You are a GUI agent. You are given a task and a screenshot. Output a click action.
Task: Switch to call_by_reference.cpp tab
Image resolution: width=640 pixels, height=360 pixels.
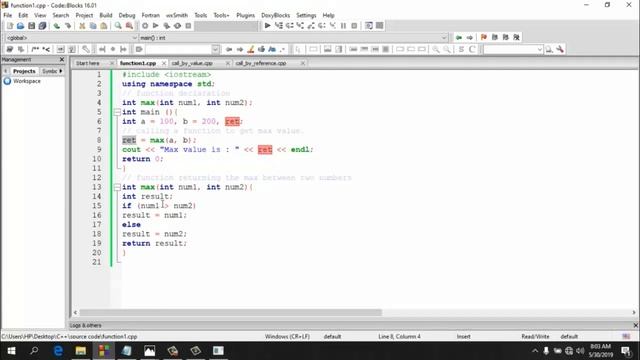coord(261,63)
